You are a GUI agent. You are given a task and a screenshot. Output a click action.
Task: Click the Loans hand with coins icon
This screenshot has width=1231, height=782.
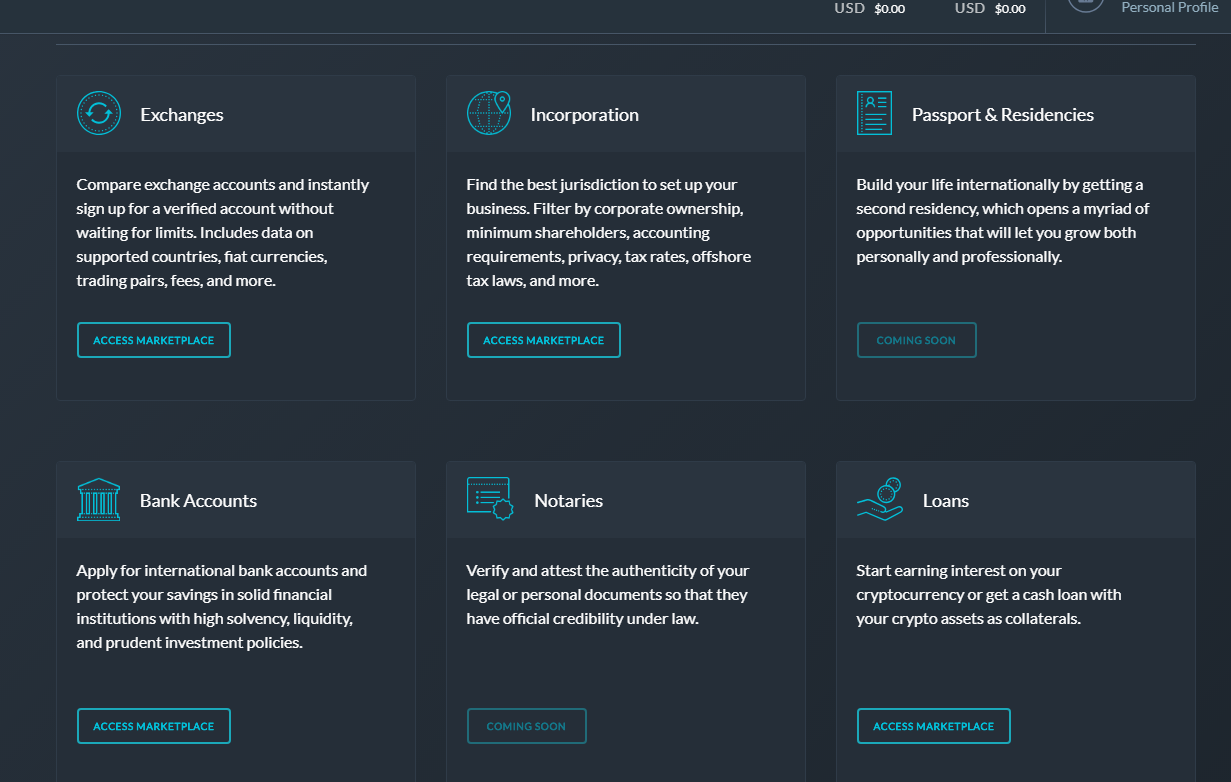(880, 498)
